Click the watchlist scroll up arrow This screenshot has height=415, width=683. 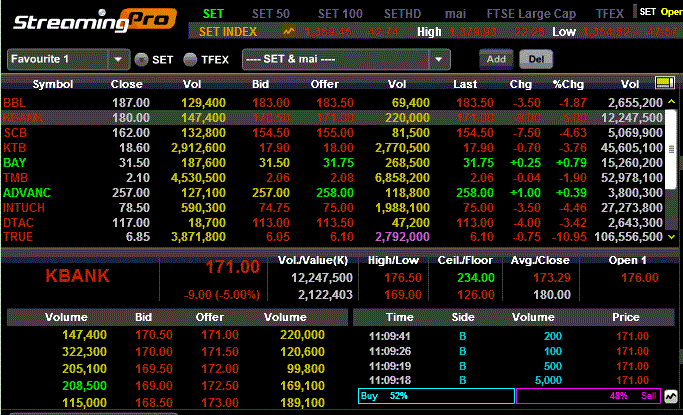click(671, 101)
